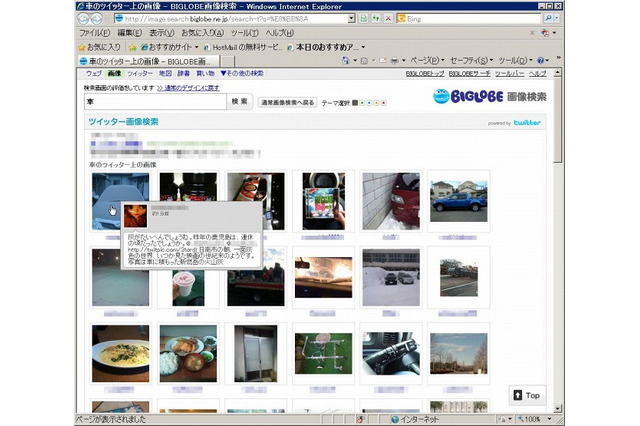Open the ツール(O) command bar dropdown
The height and width of the screenshot is (426, 640).
pyautogui.click(x=516, y=60)
